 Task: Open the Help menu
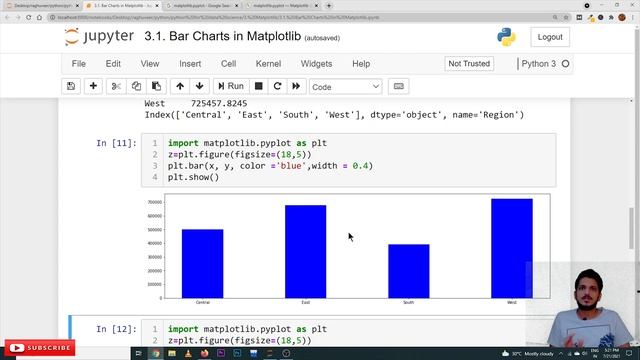[x=361, y=64]
